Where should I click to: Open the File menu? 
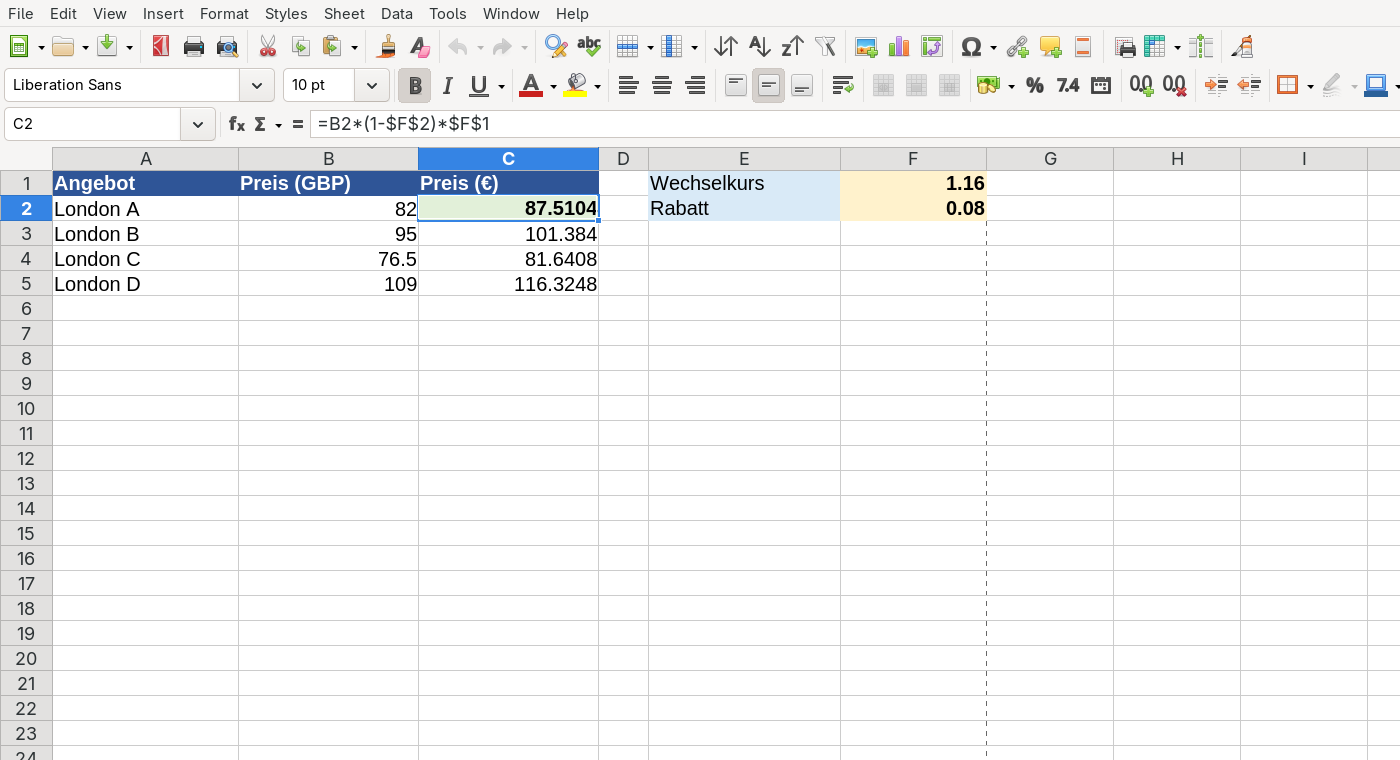(20, 13)
